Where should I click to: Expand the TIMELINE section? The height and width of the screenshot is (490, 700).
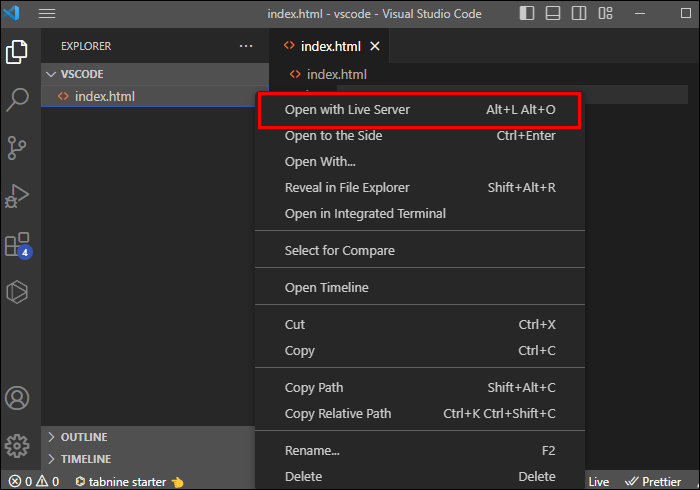[85, 459]
